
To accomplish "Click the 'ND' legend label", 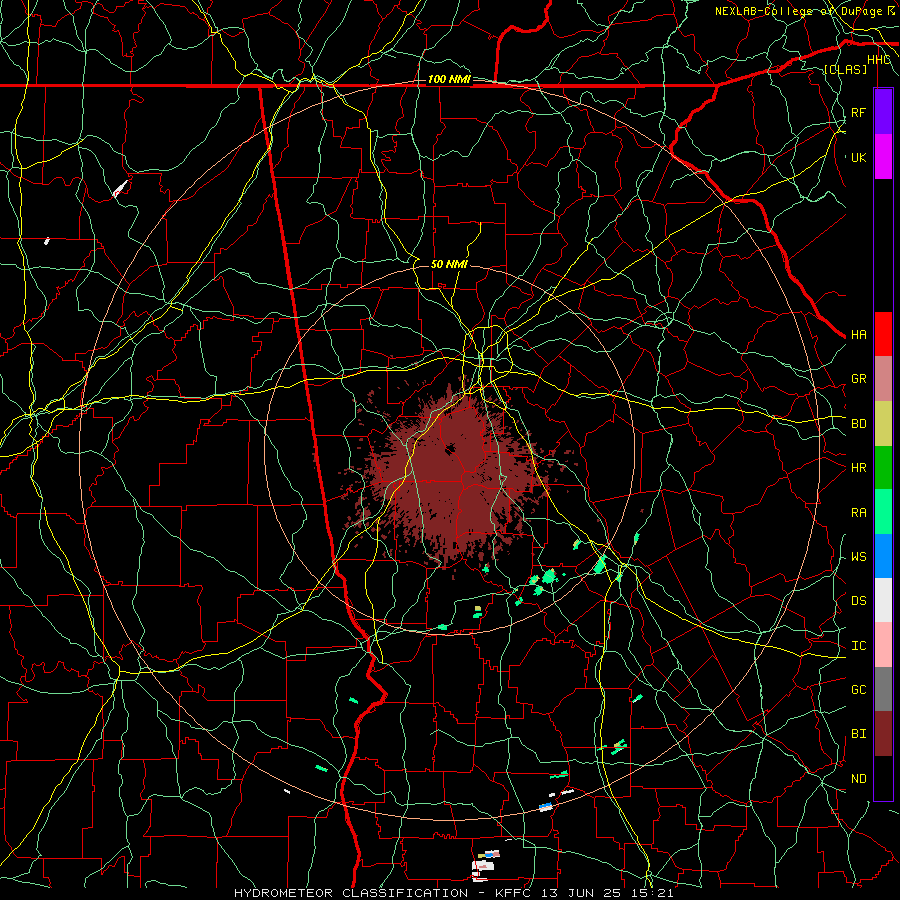I will click(x=858, y=778).
